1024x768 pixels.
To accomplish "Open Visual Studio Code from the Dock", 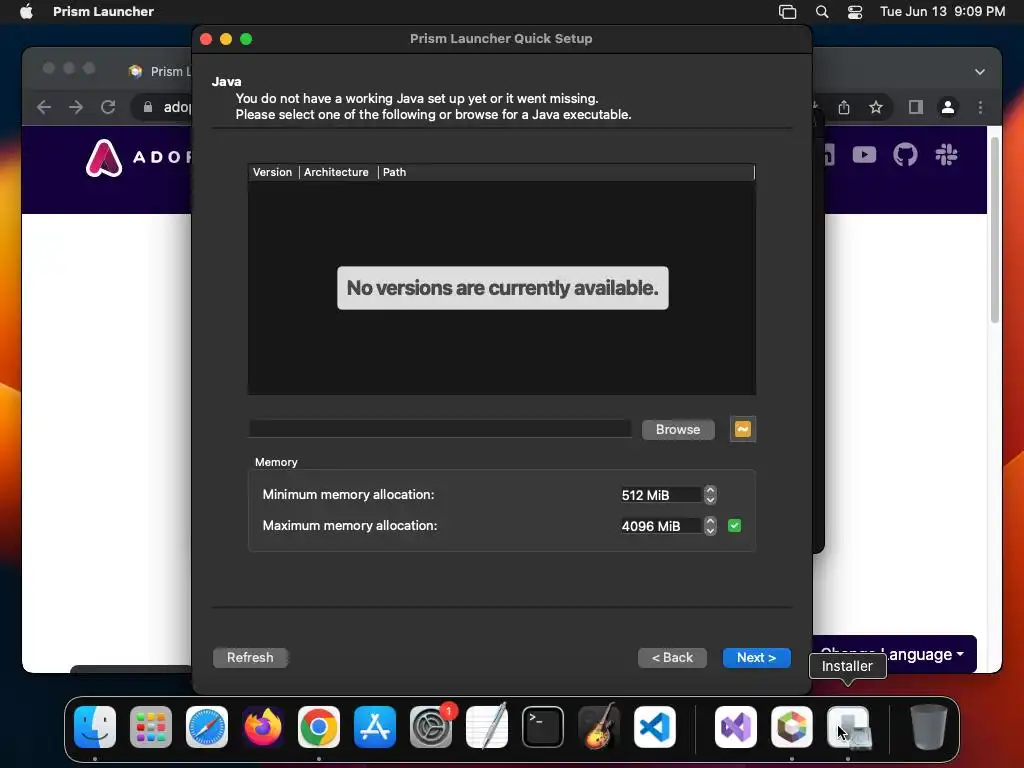I will coord(655,727).
